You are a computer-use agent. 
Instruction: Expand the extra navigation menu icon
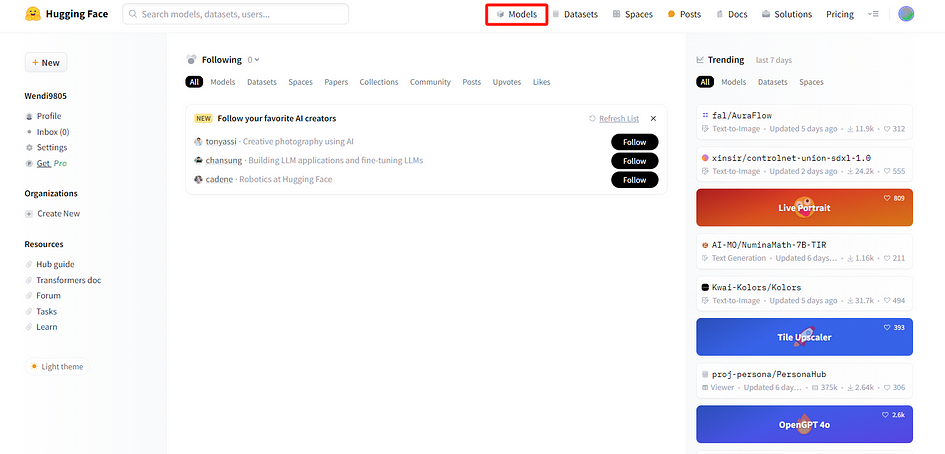pyautogui.click(x=873, y=14)
